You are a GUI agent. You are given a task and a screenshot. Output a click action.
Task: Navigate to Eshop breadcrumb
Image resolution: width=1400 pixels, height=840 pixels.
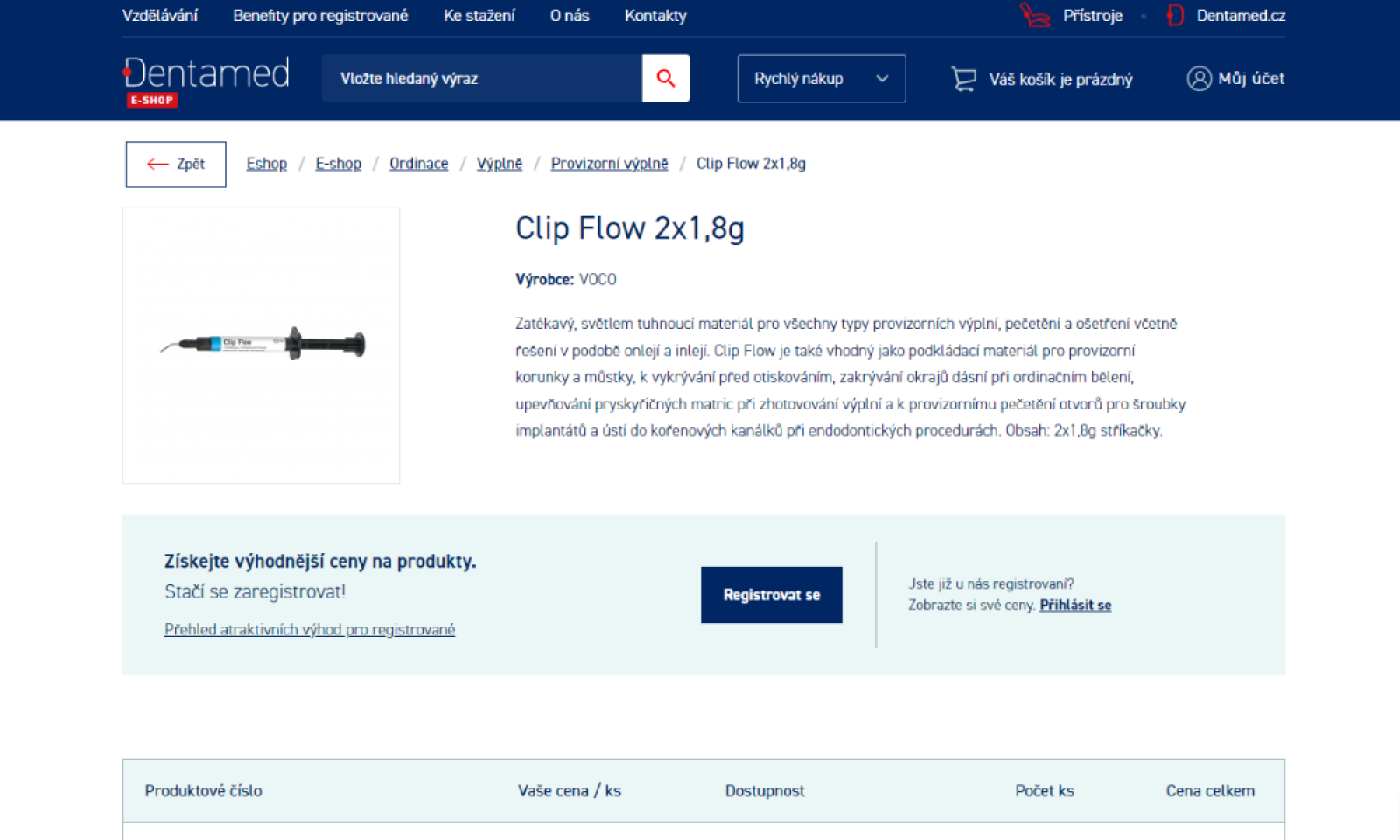click(x=266, y=164)
